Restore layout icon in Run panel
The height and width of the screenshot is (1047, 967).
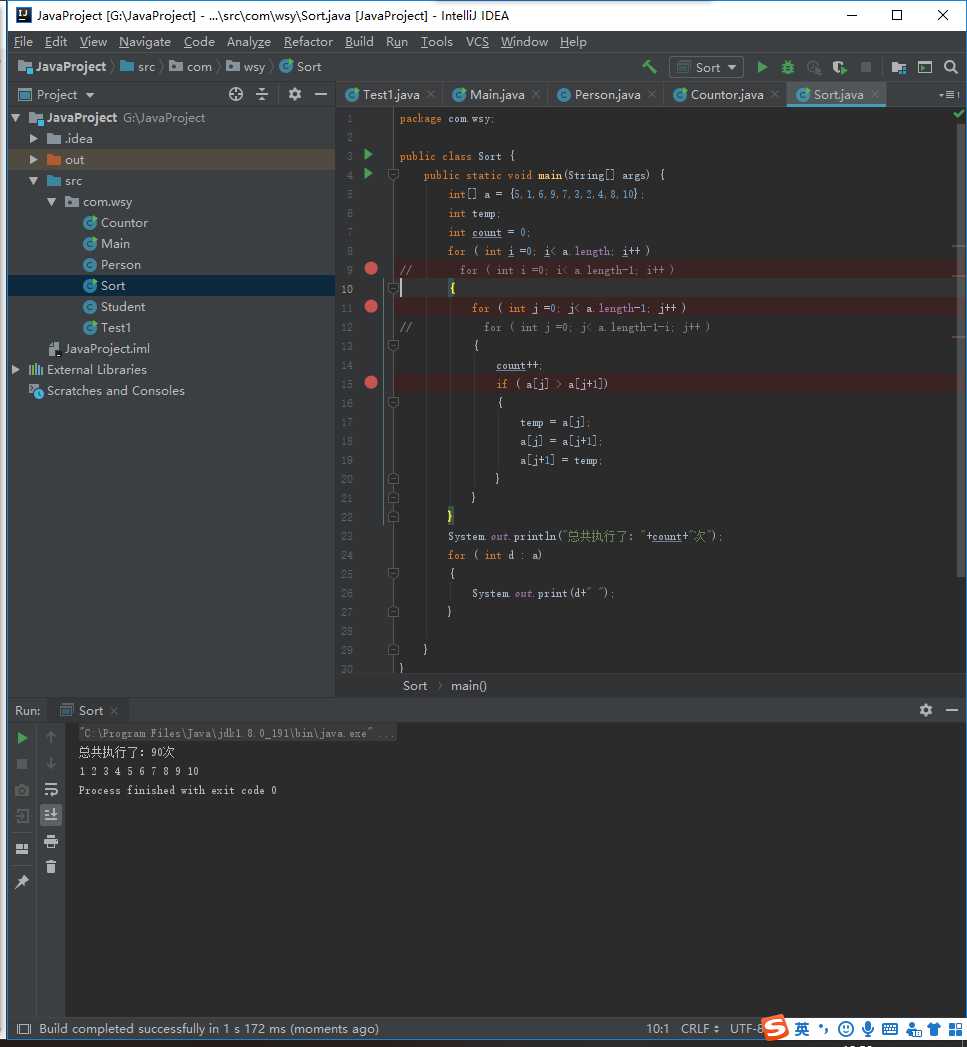[22, 849]
